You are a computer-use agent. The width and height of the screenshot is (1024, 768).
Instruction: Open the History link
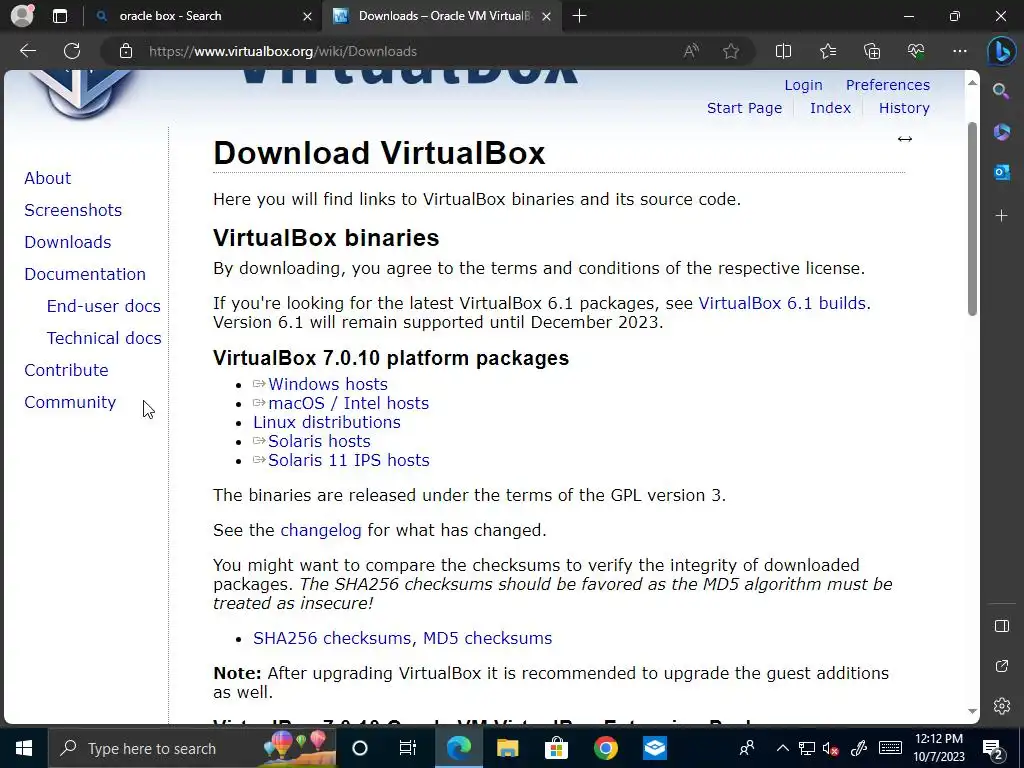904,108
